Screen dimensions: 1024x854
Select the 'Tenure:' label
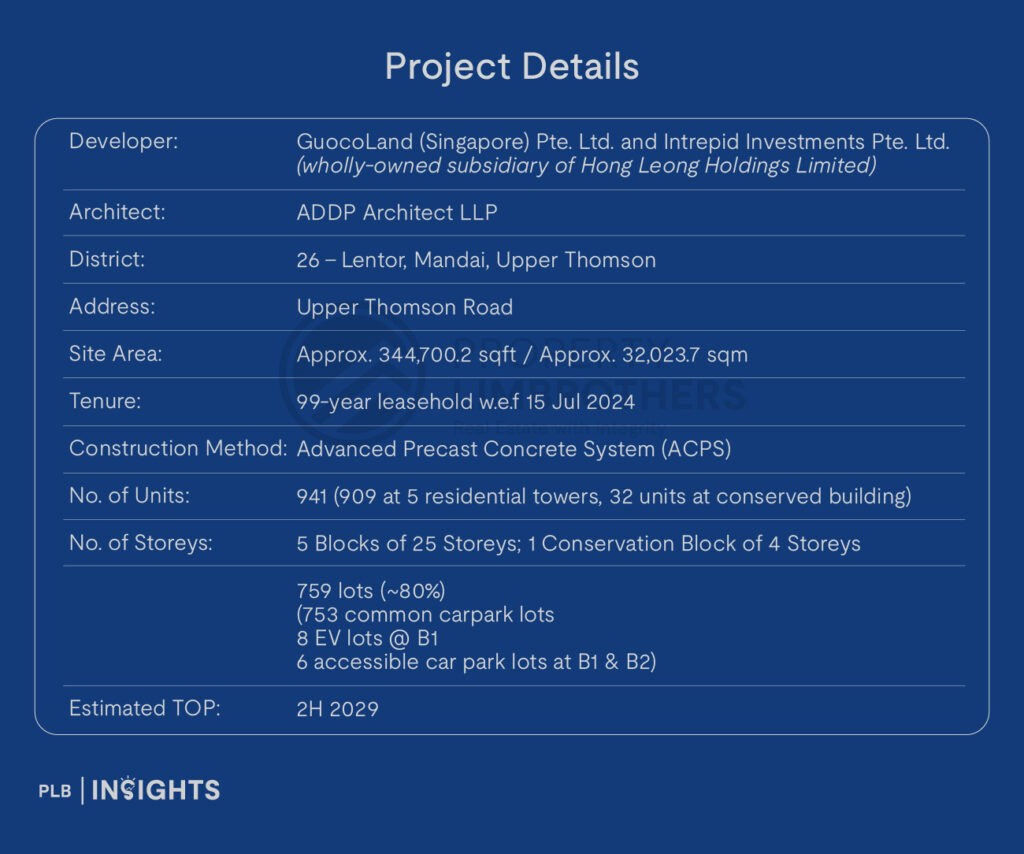pos(105,400)
